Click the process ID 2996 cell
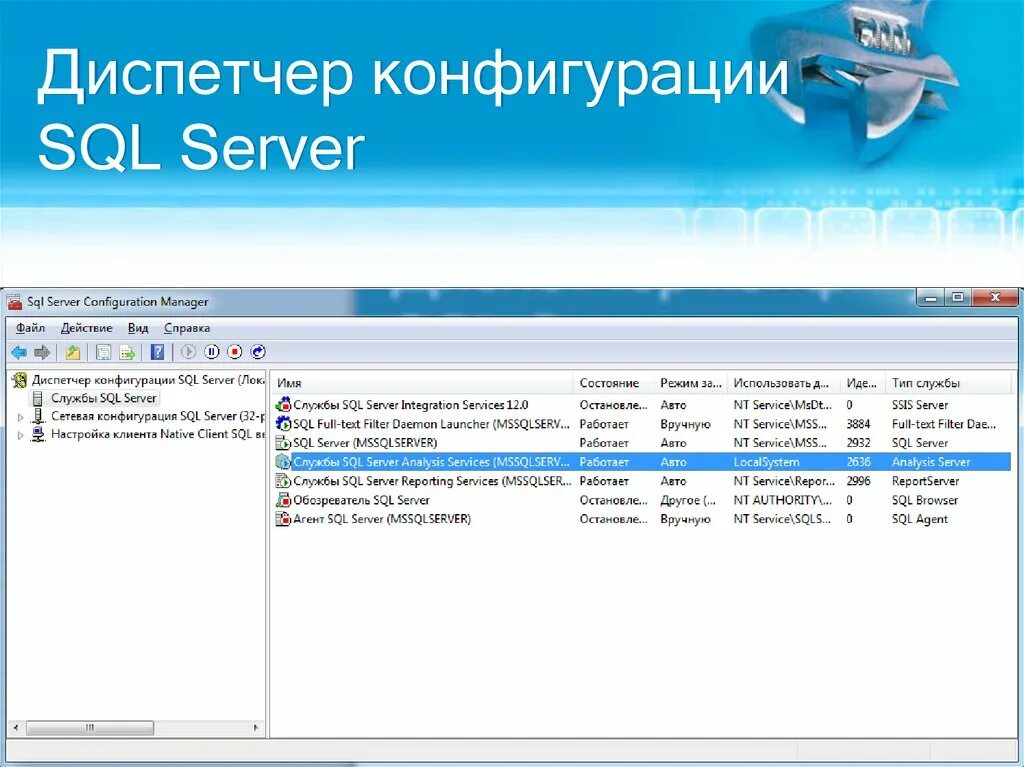 (858, 481)
